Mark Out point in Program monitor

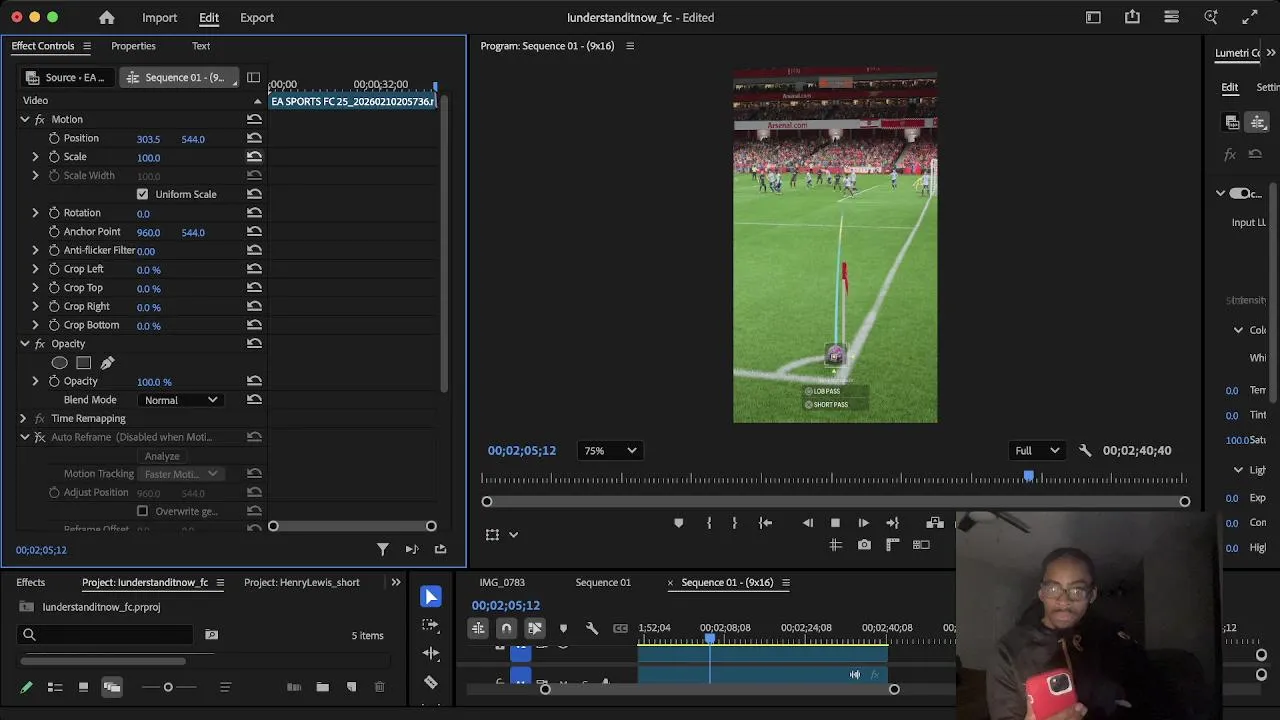pos(734,523)
